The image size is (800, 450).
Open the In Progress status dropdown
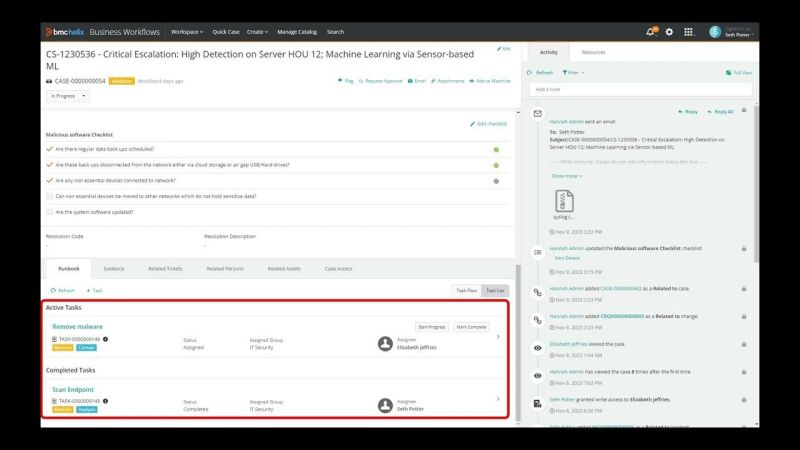68,96
